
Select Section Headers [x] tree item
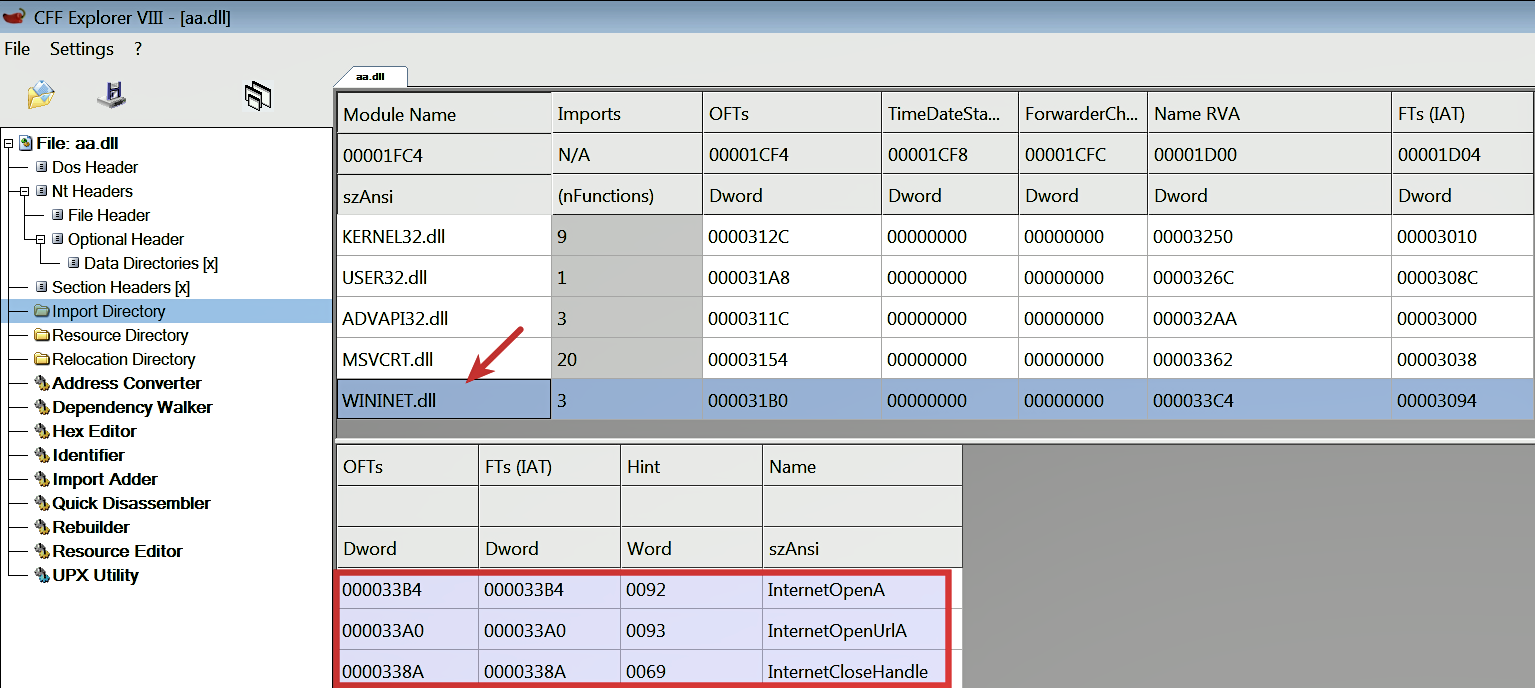click(120, 287)
